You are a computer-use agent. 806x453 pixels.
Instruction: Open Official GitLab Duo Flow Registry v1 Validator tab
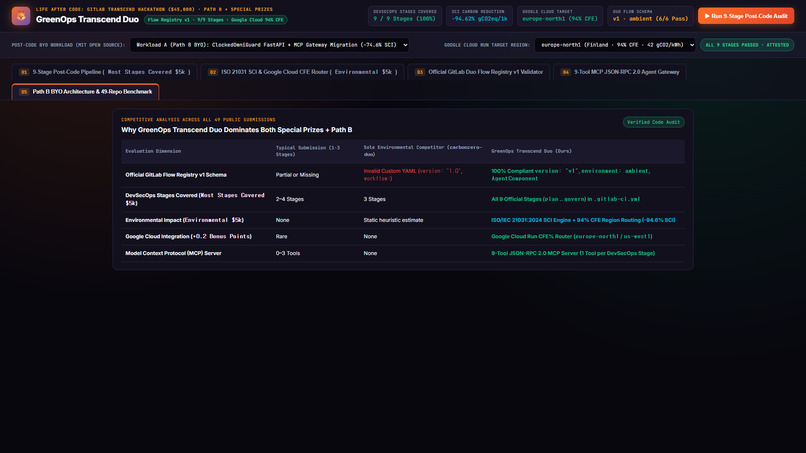pyautogui.click(x=479, y=72)
